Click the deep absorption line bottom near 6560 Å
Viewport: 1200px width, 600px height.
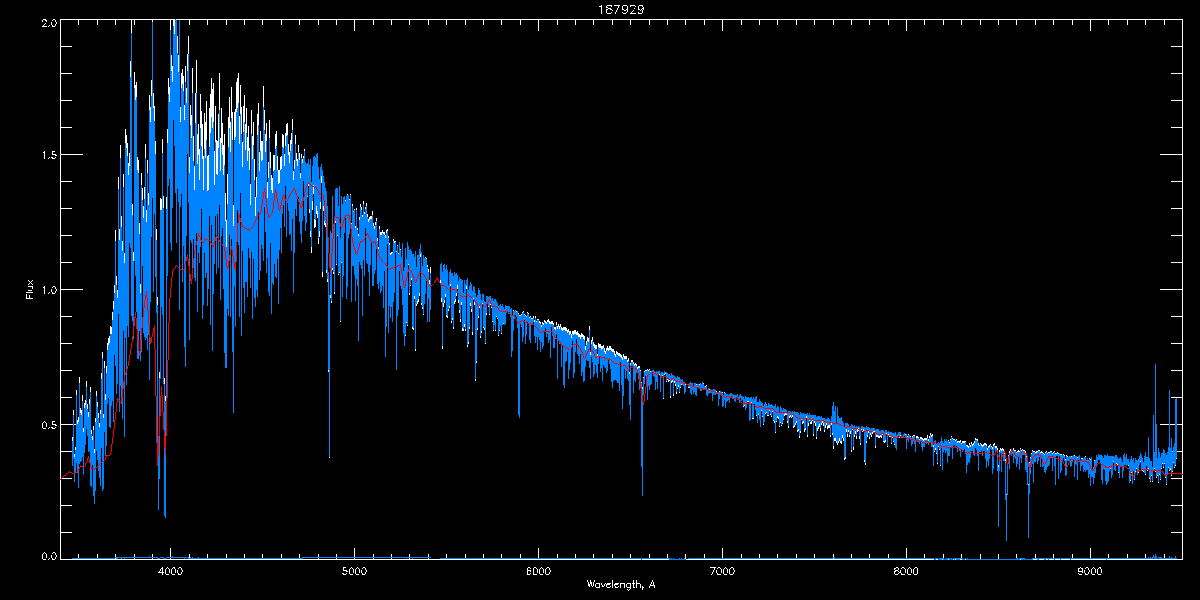[642, 492]
